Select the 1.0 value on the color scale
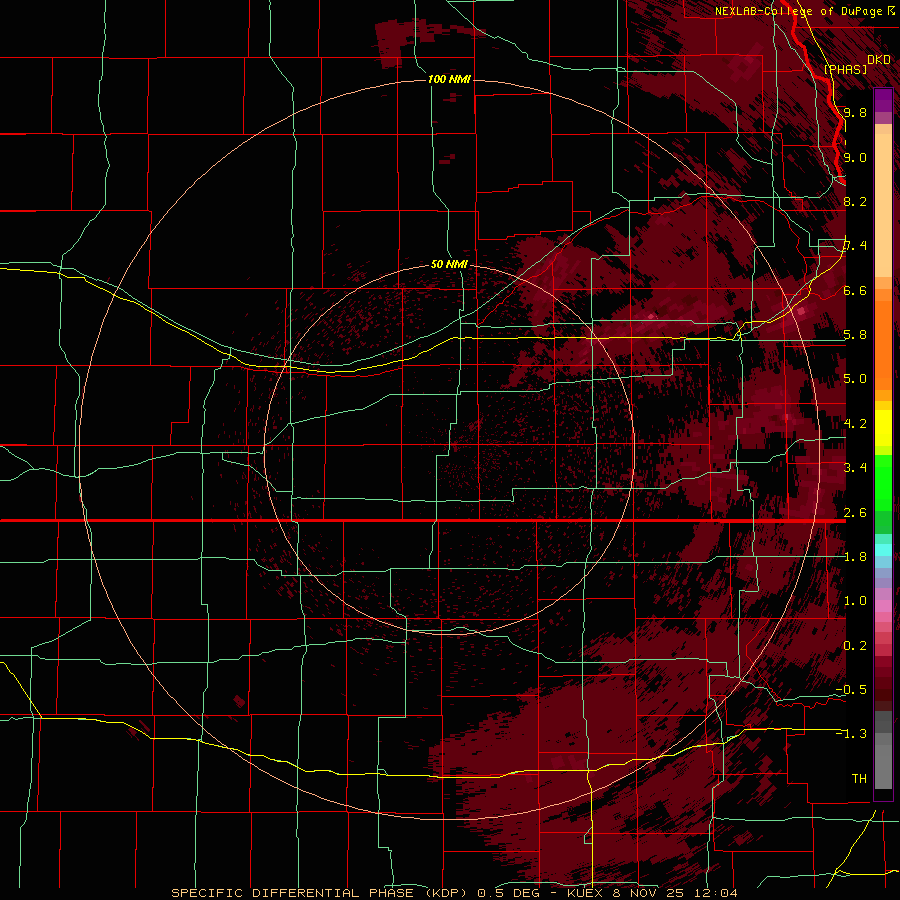This screenshot has height=900, width=900. pos(855,601)
